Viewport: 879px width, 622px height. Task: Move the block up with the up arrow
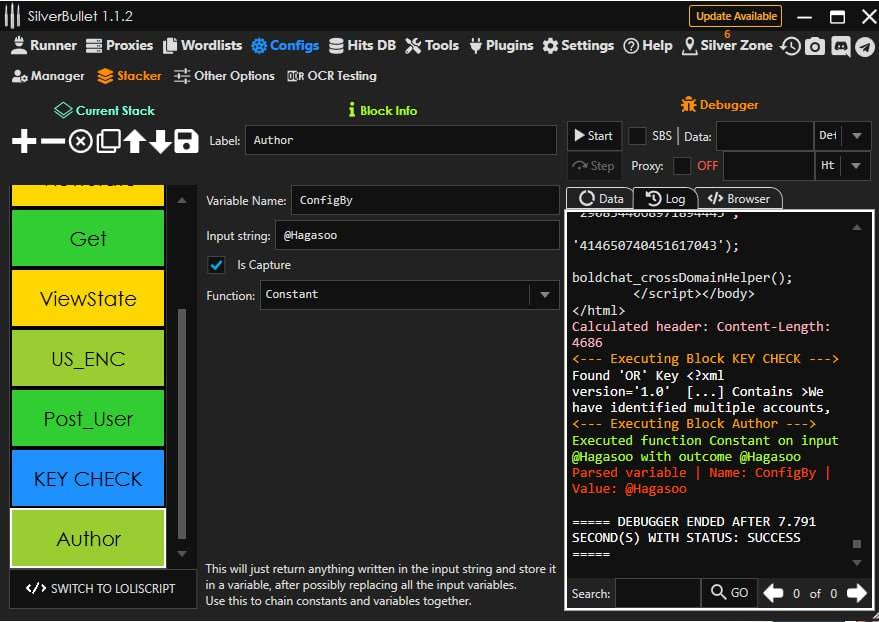click(134, 141)
